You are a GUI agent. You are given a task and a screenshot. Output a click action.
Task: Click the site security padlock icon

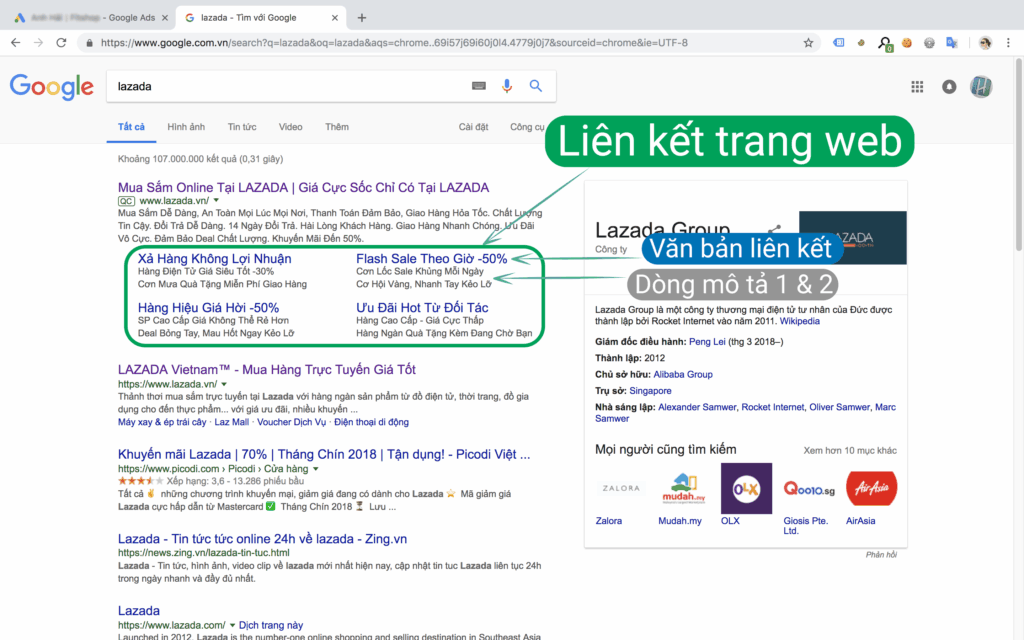(89, 42)
